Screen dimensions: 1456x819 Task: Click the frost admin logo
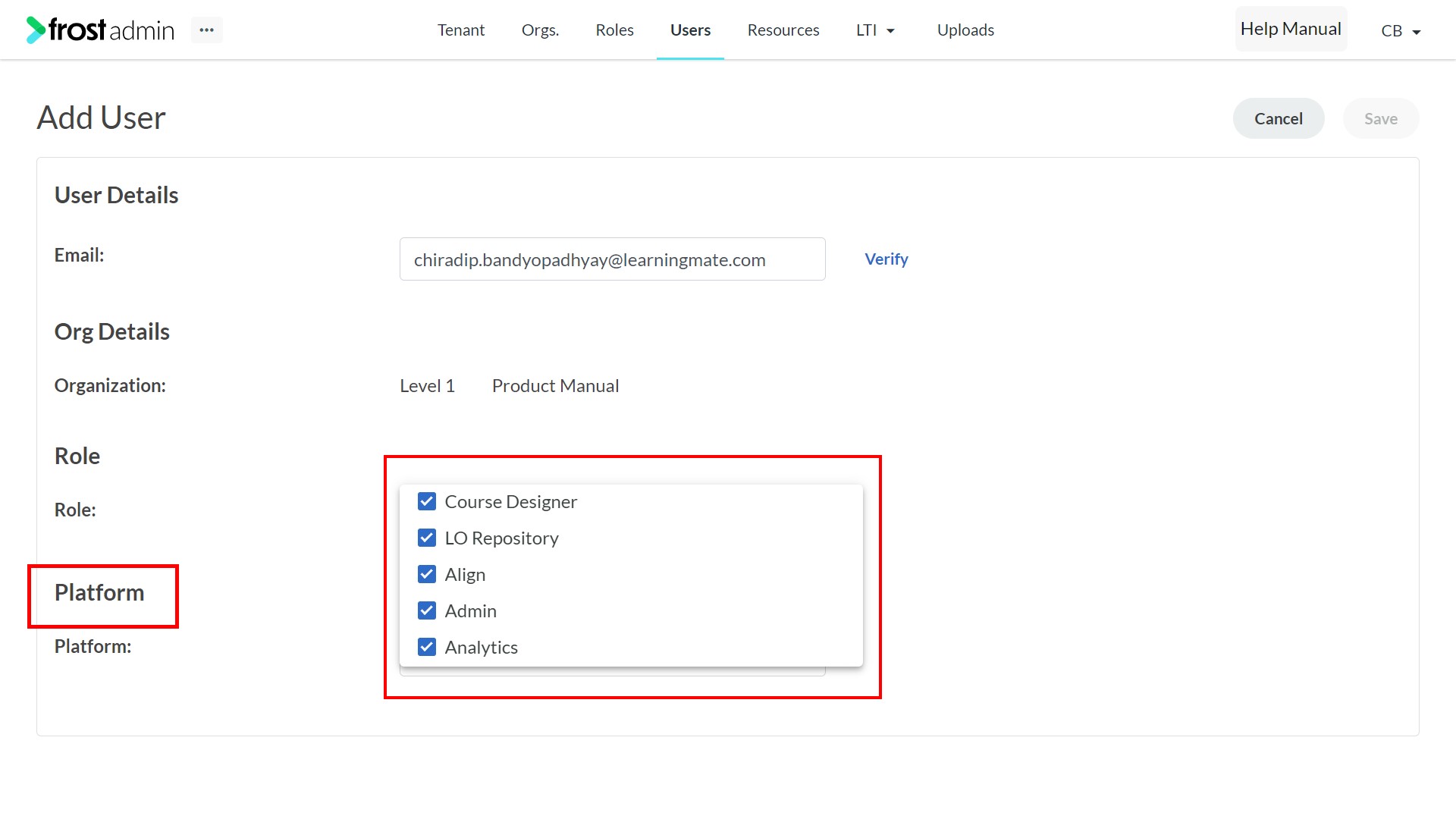100,30
